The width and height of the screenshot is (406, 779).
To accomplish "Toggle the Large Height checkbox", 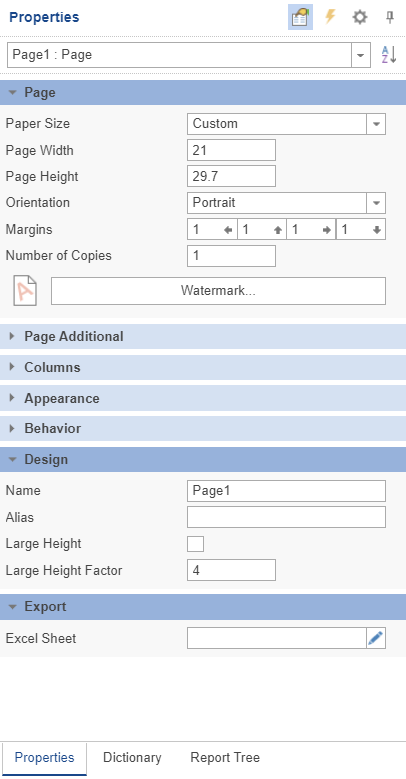I will (x=195, y=544).
